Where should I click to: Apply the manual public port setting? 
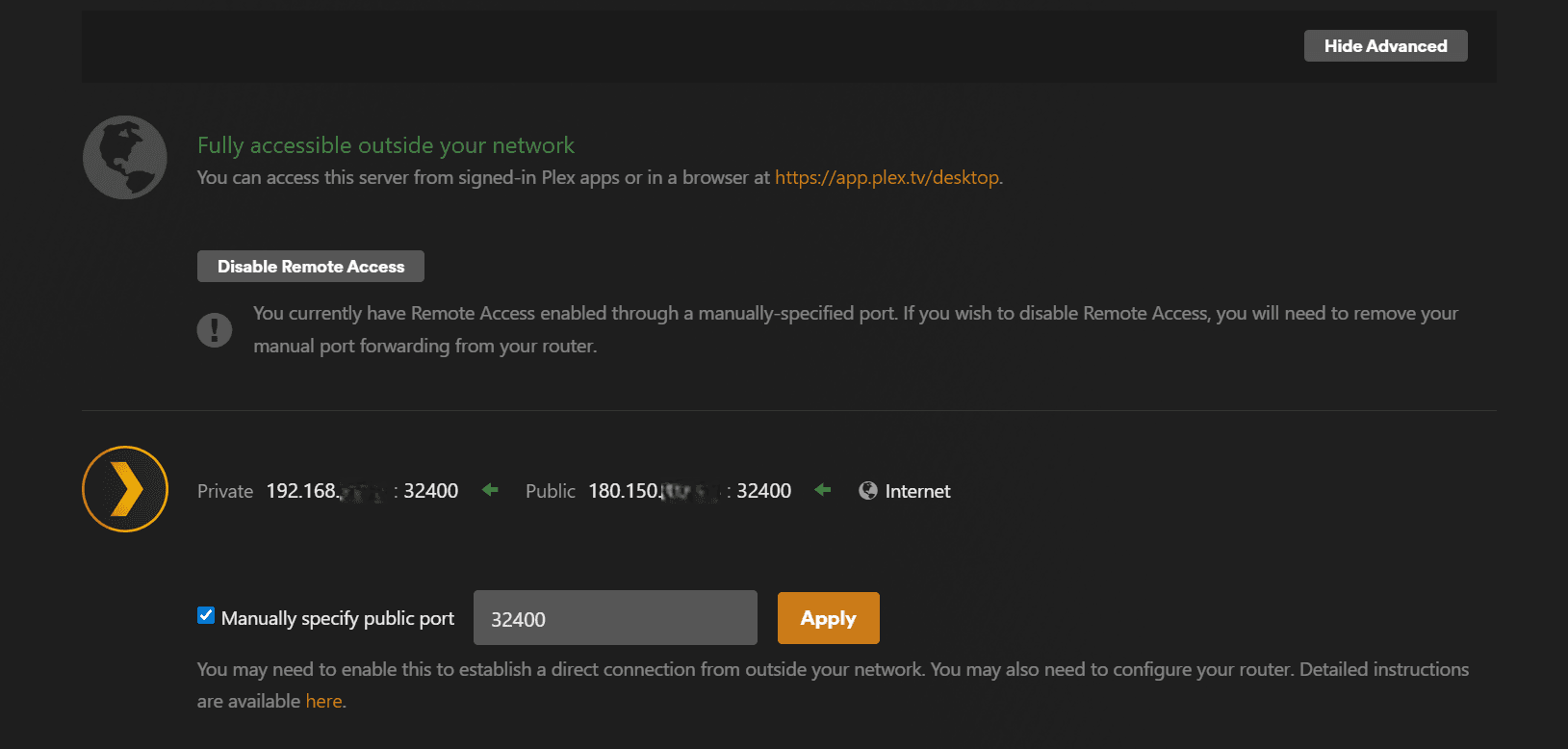pos(828,618)
